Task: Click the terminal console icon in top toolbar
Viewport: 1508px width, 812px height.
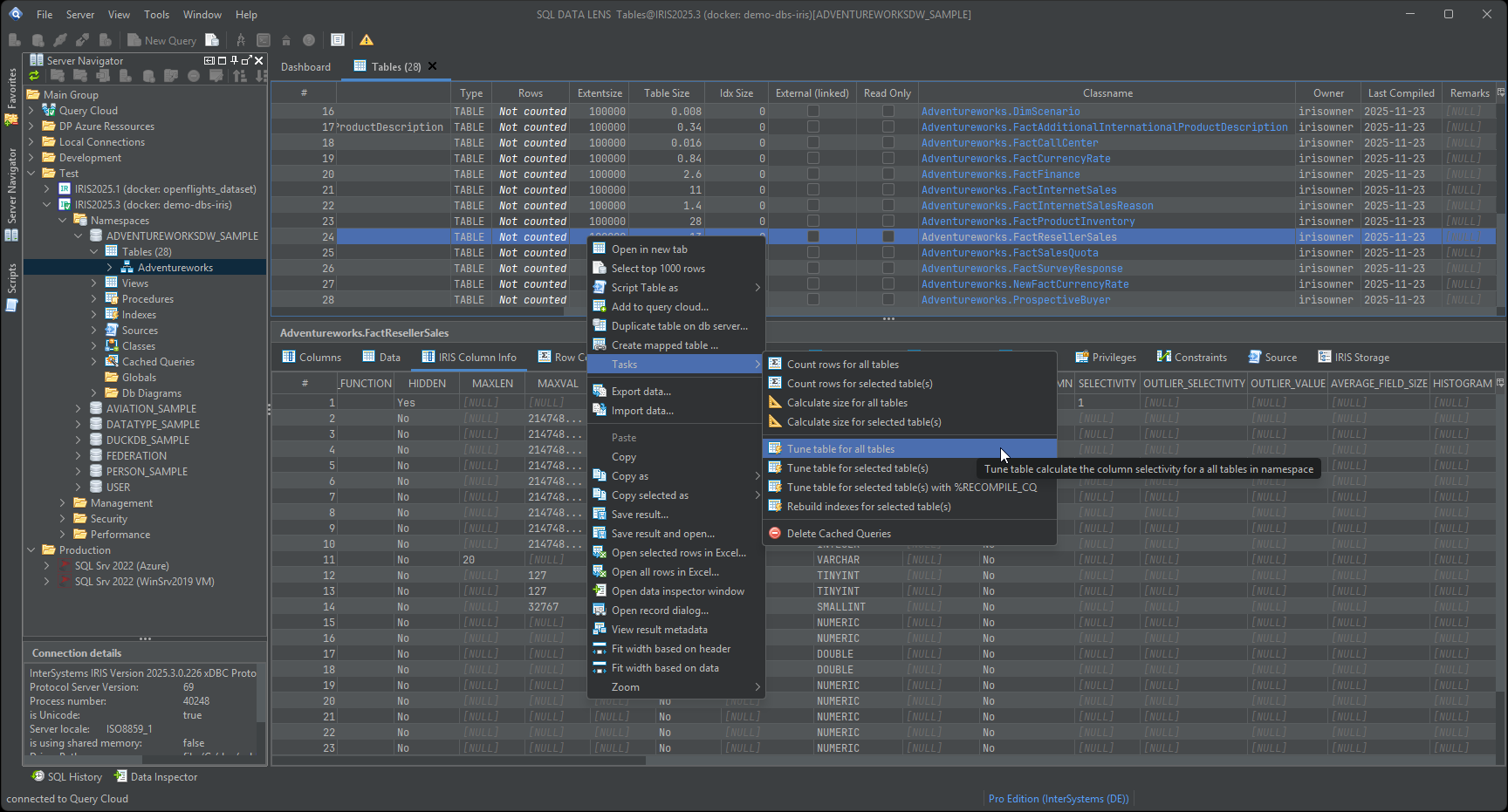Action: (264, 40)
